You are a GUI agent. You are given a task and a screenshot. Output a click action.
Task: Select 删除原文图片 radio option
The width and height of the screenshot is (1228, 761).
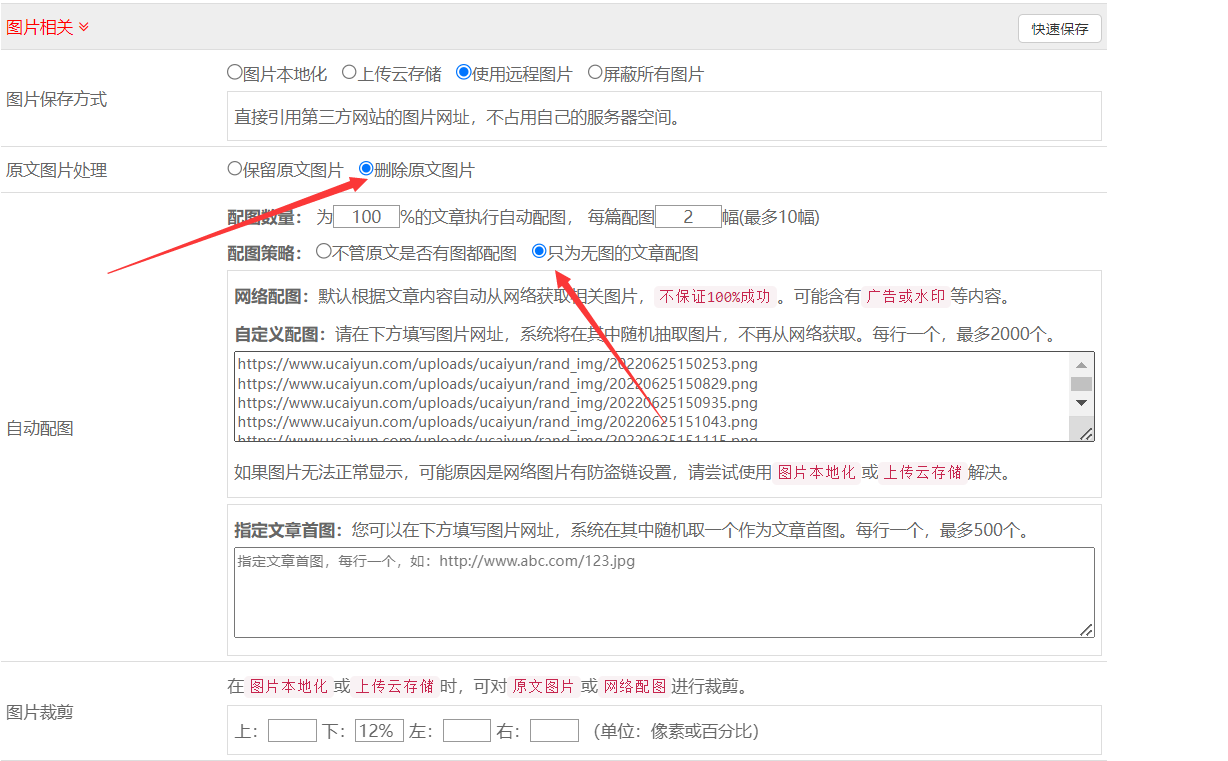[366, 169]
